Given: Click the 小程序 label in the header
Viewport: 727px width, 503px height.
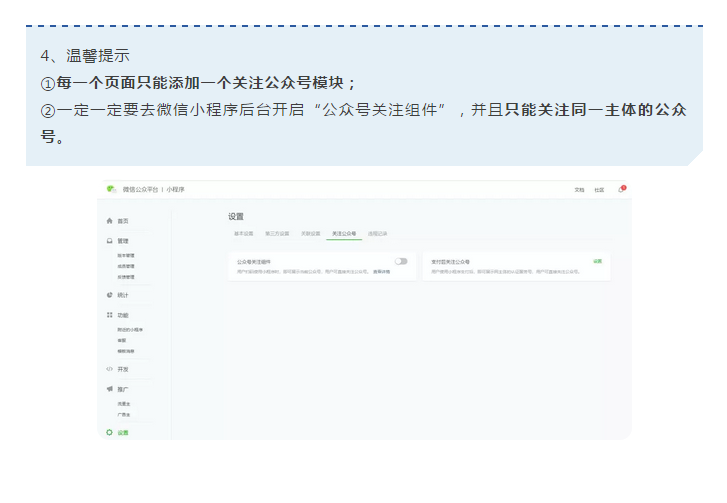Looking at the screenshot, I should tap(176, 190).
